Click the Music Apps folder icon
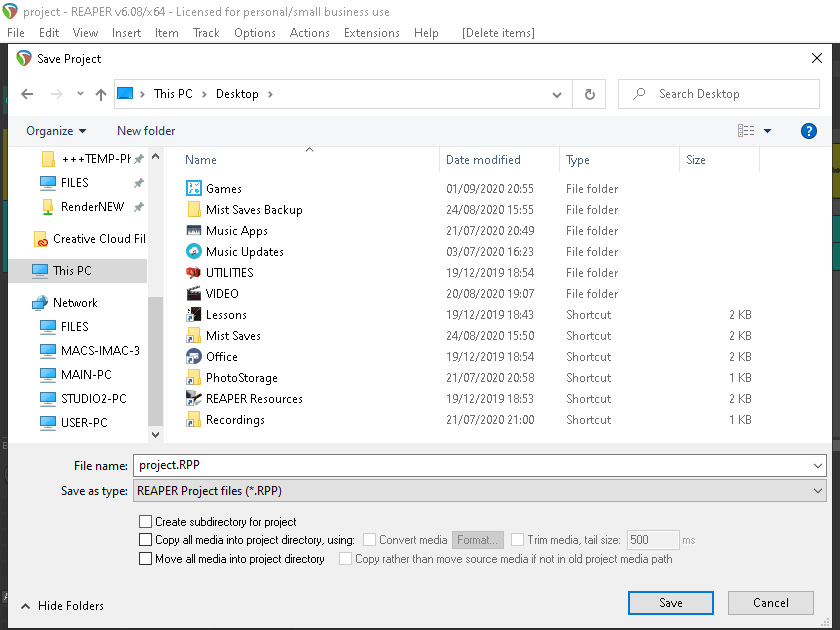This screenshot has height=630, width=840. [x=193, y=230]
